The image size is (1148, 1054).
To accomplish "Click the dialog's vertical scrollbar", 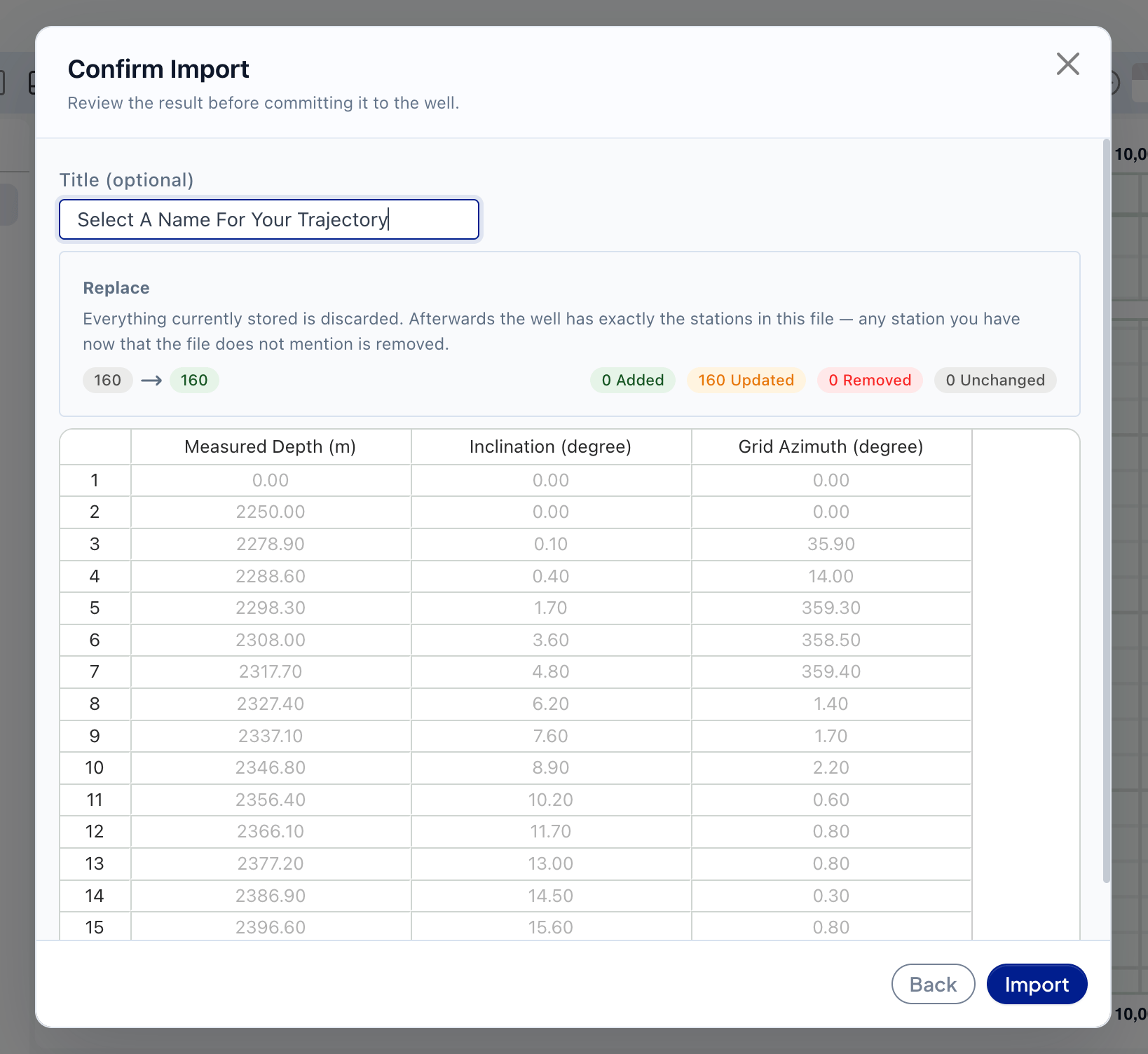I will (1107, 512).
